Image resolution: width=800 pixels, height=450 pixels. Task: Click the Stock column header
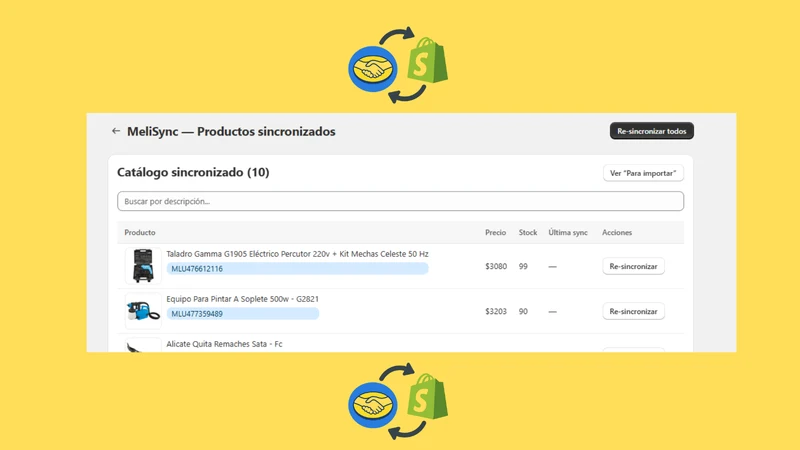tap(528, 232)
